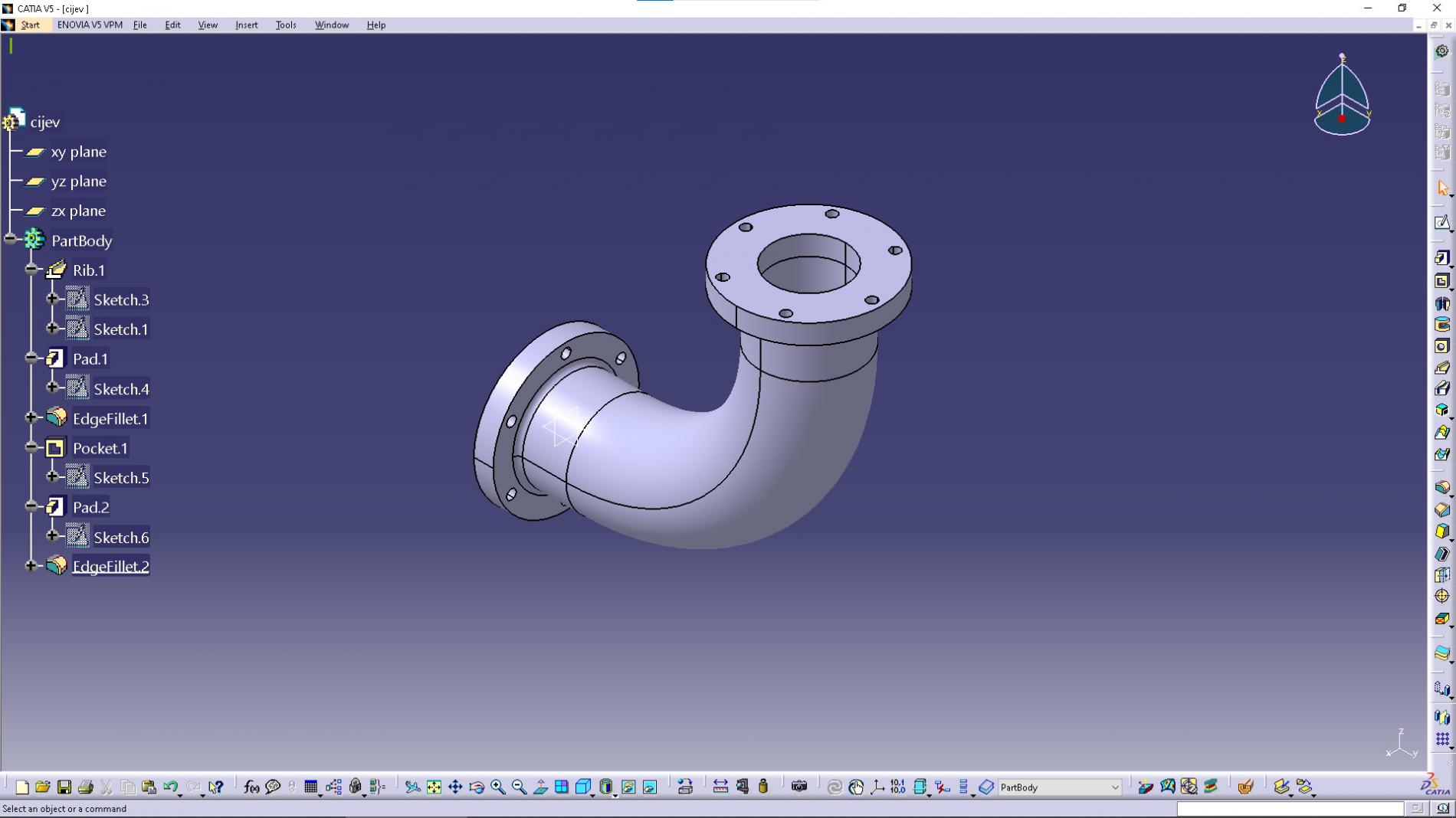This screenshot has height=818, width=1456.
Task: Select the Sketcher tool in right toolbar
Action: point(1441,223)
